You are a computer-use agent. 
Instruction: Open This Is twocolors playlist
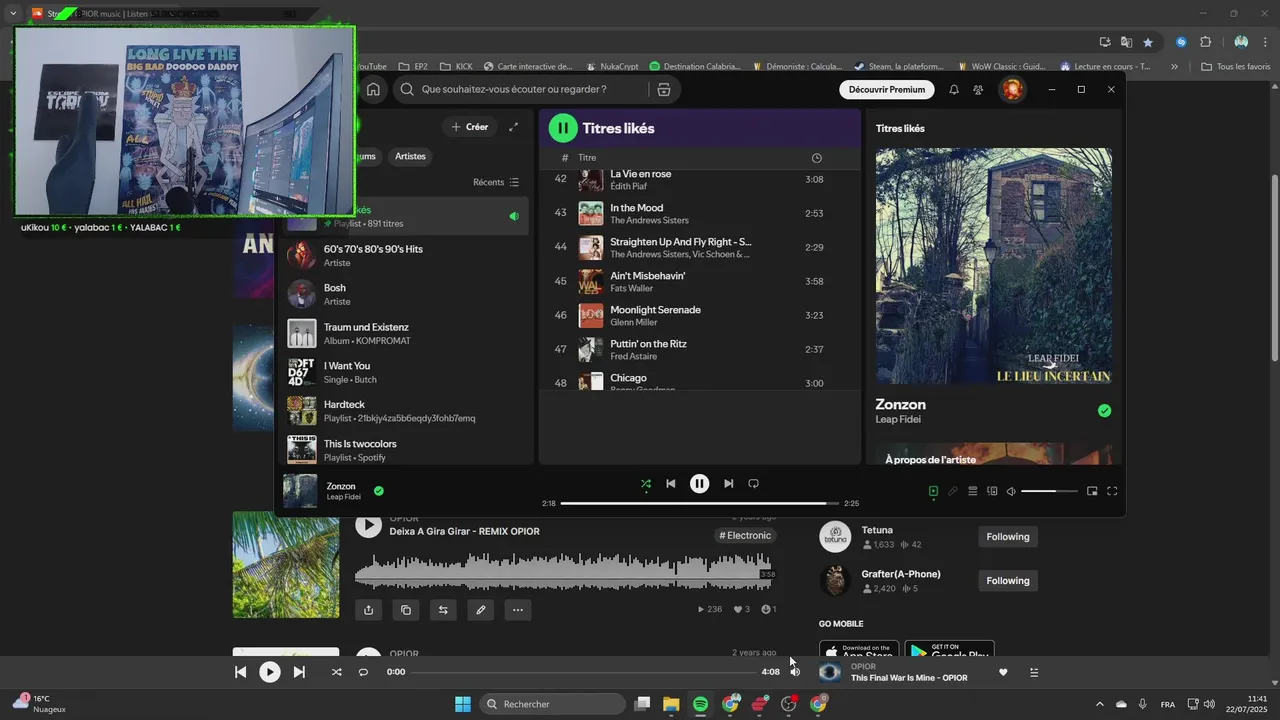(403, 450)
